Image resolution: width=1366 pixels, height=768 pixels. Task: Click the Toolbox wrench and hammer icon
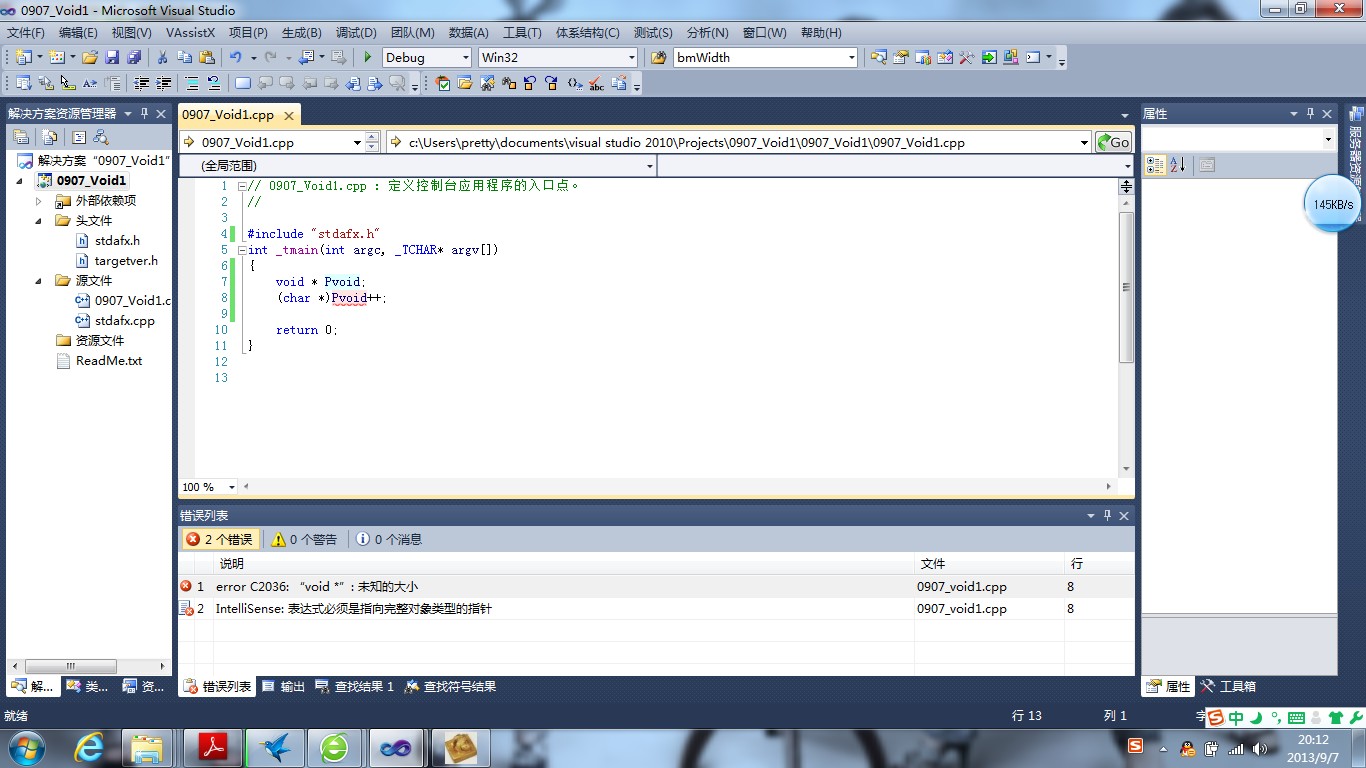[x=1207, y=687]
